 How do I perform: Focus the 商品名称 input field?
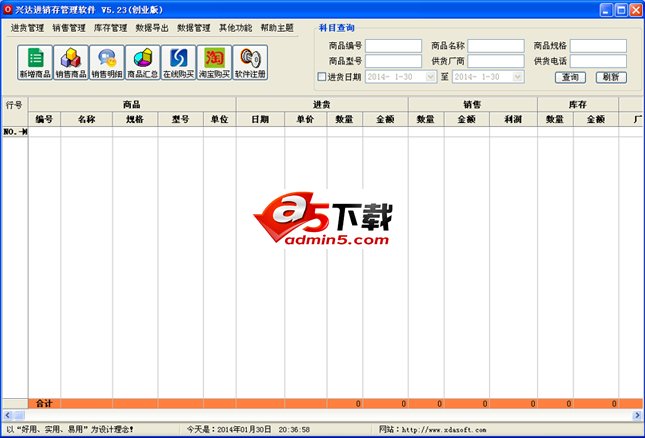coord(496,46)
